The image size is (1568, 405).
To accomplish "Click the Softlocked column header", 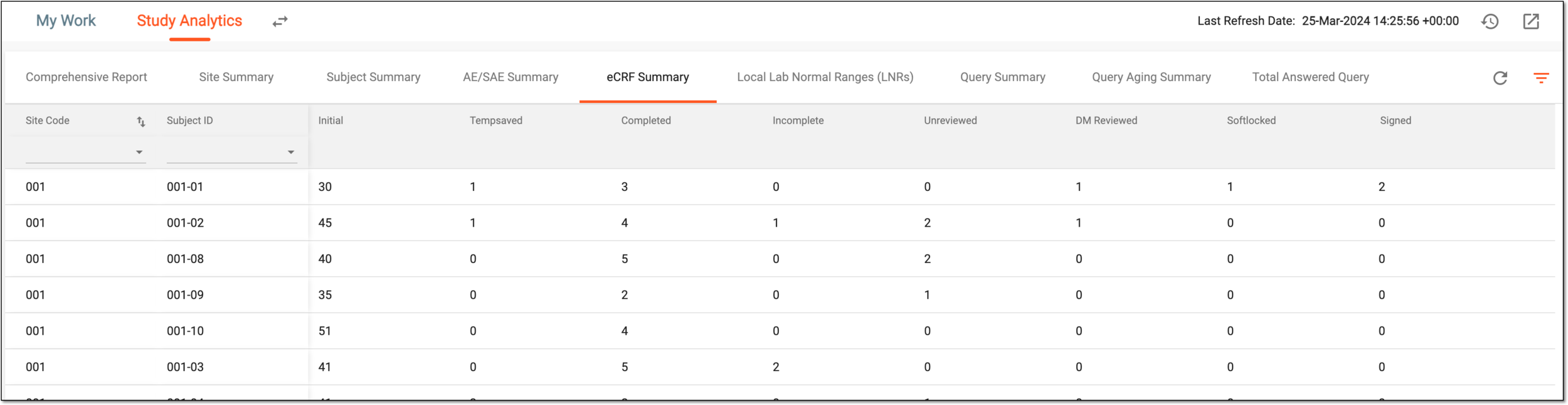I will [x=1251, y=121].
